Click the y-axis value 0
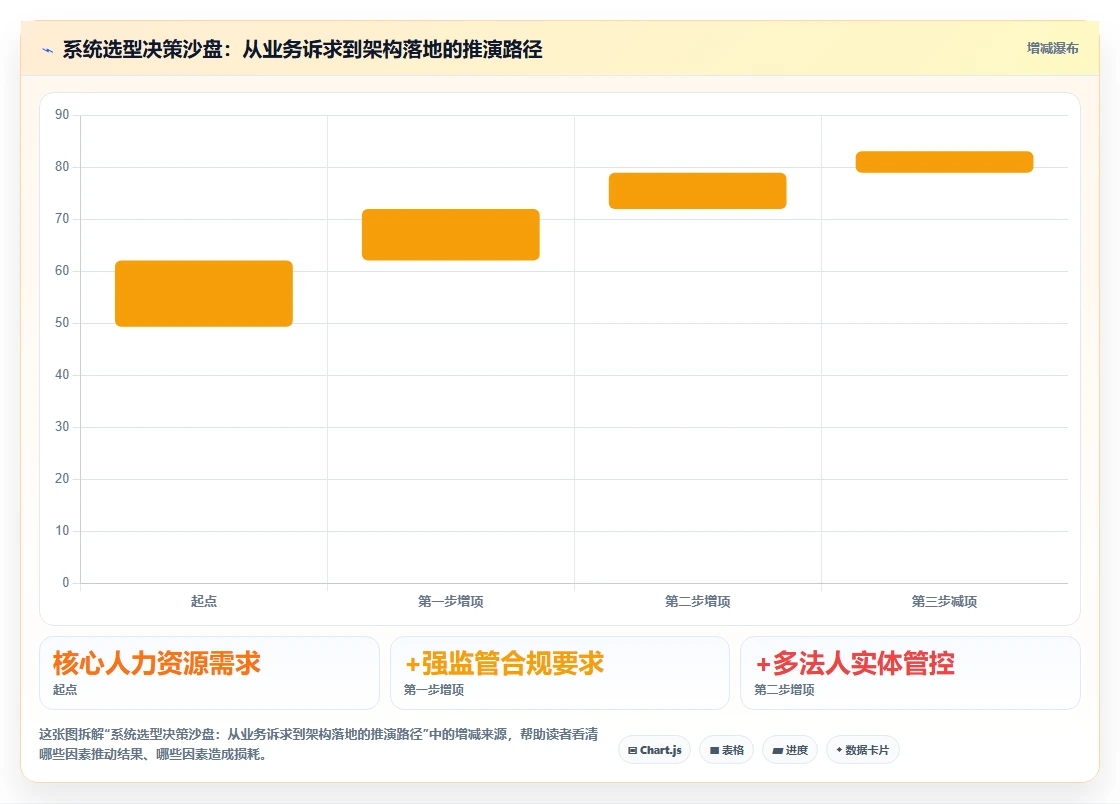 pos(66,583)
